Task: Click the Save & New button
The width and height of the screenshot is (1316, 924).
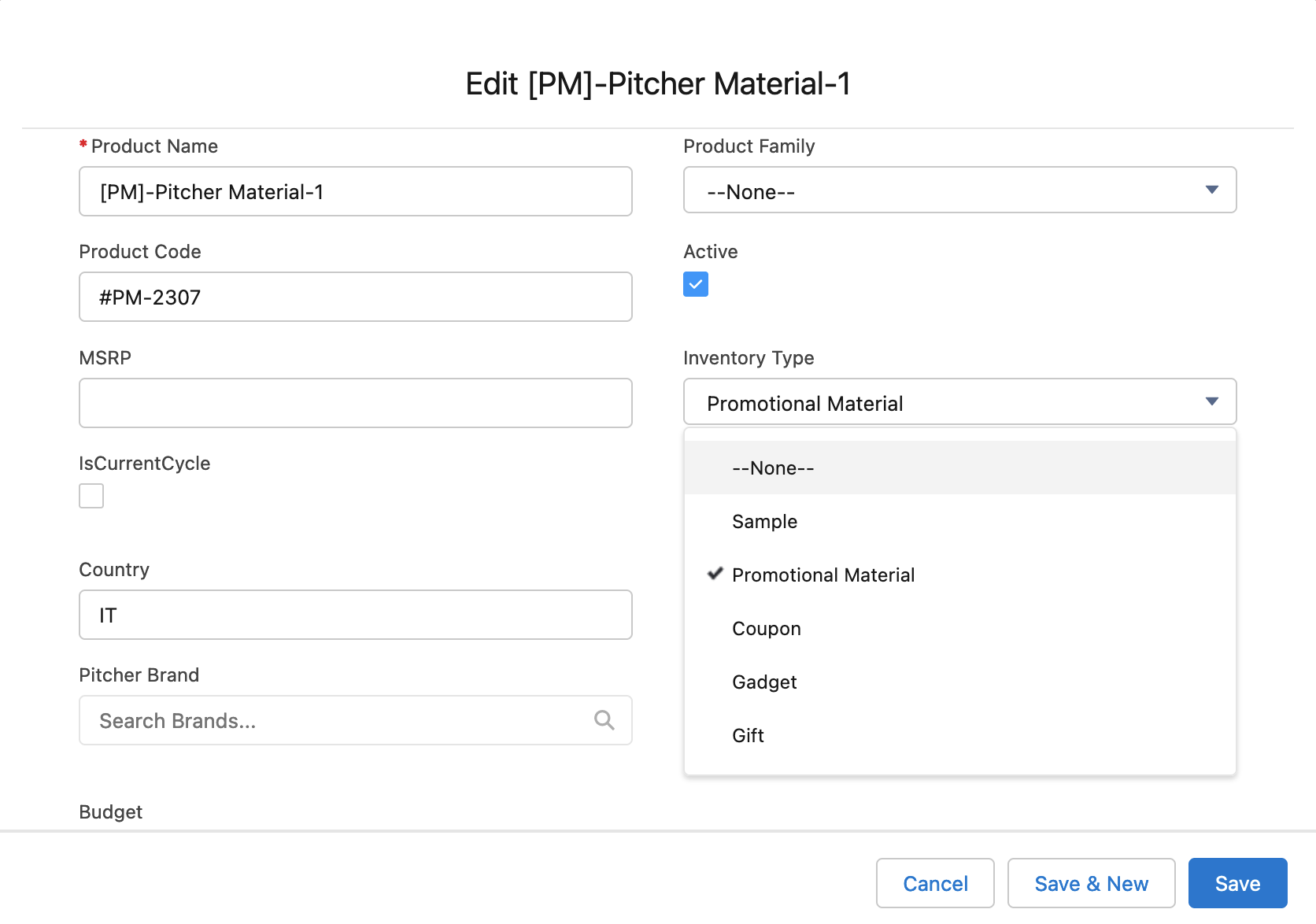Action: coord(1091,883)
